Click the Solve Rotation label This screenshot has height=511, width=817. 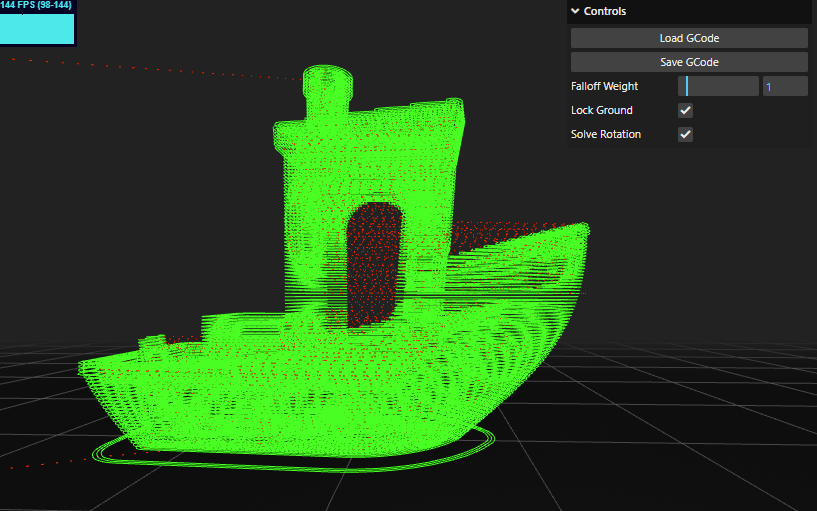(x=605, y=134)
